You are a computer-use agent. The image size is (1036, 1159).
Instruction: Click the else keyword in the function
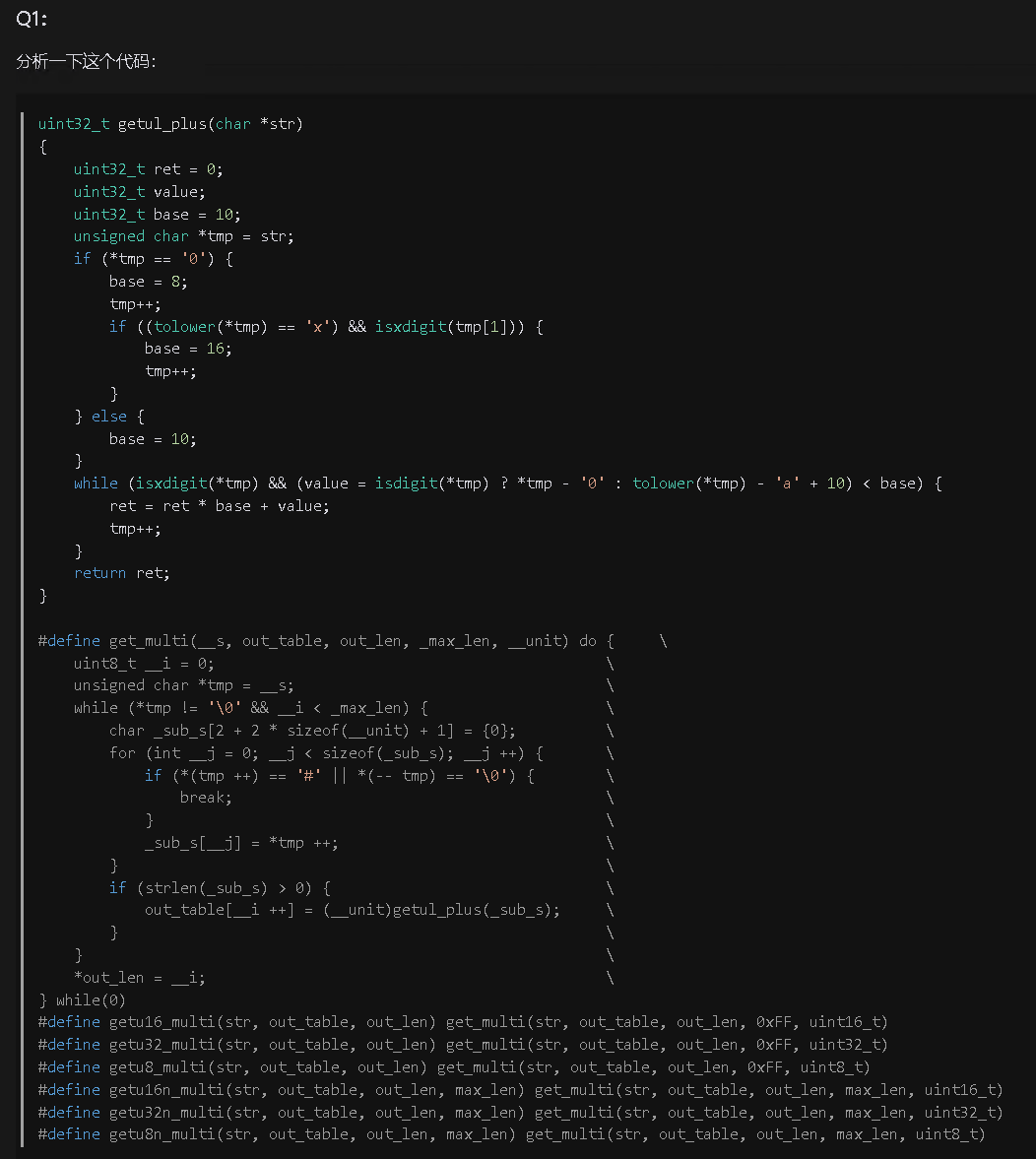point(108,417)
